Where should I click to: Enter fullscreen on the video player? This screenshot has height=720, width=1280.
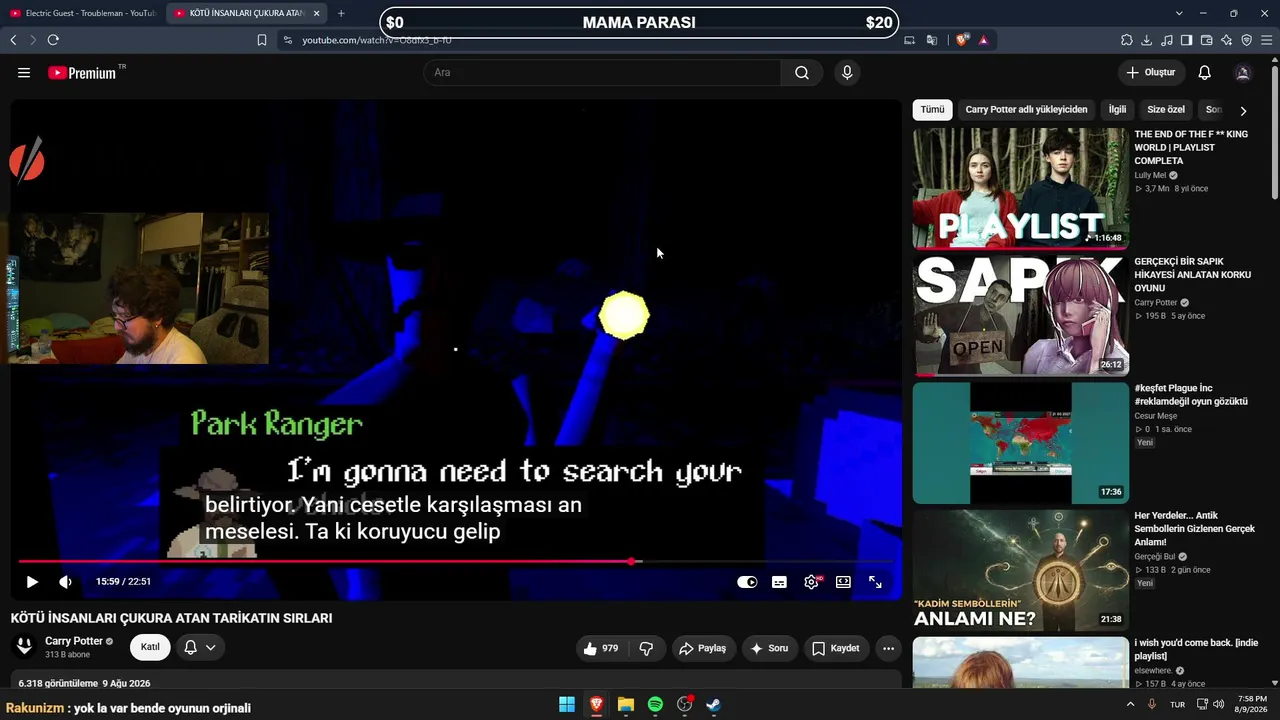875,582
